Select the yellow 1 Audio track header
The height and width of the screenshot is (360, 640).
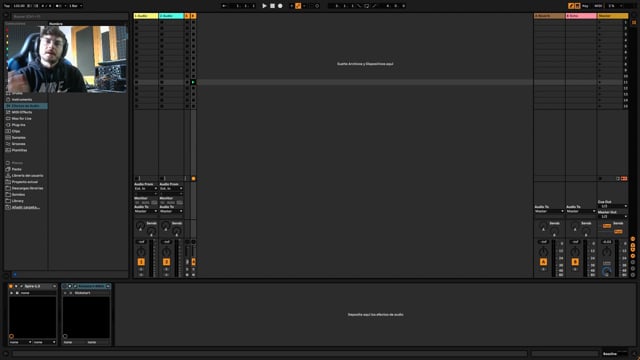(146, 16)
